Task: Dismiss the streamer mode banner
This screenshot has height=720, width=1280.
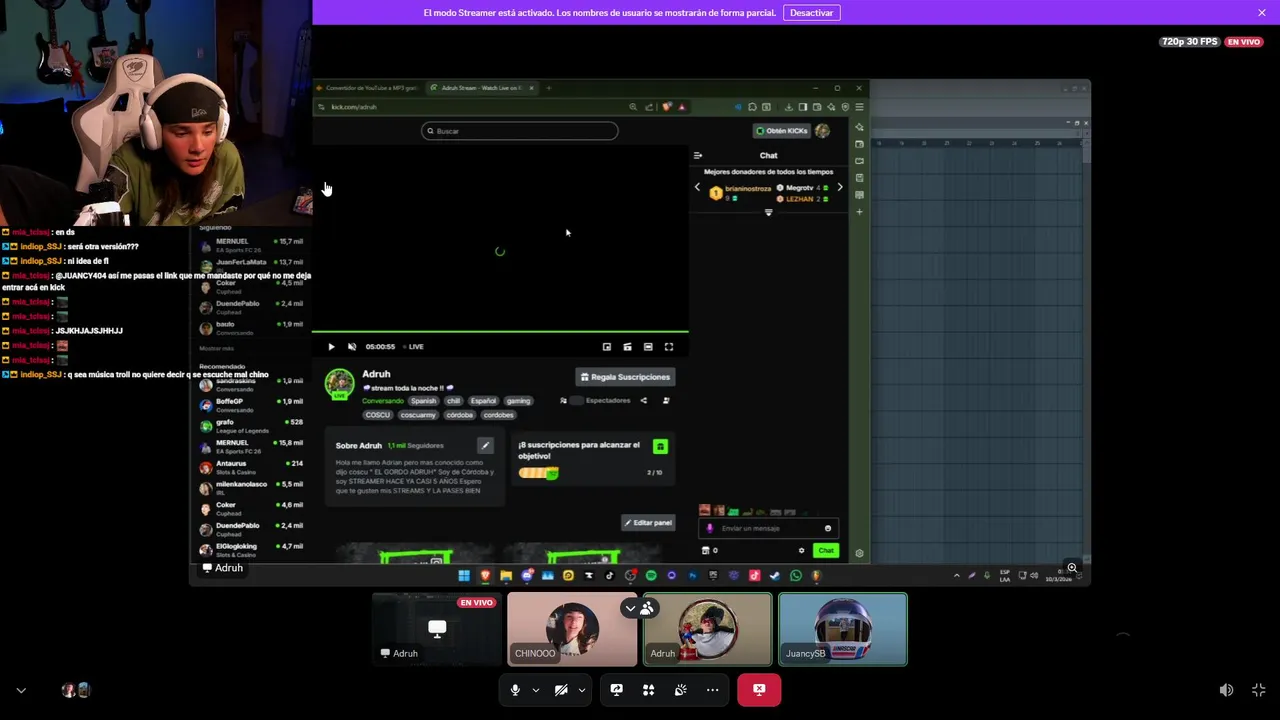Action: coord(1262,12)
